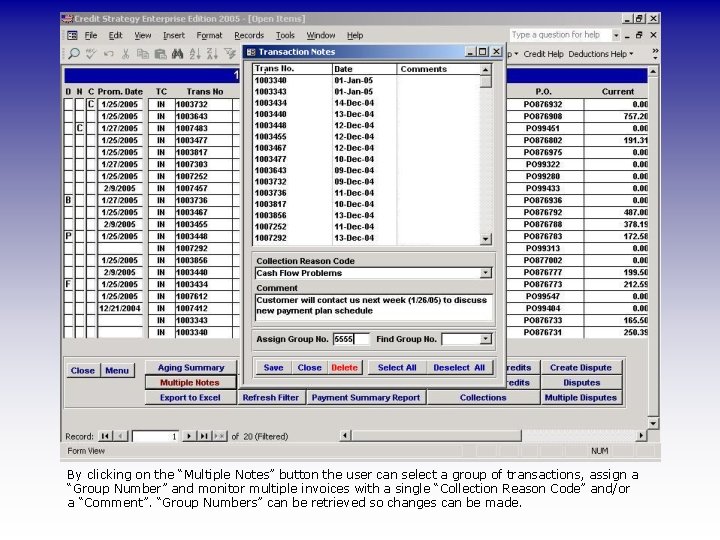The image size is (720, 540).
Task: Click the Comment text box
Action: 374,307
